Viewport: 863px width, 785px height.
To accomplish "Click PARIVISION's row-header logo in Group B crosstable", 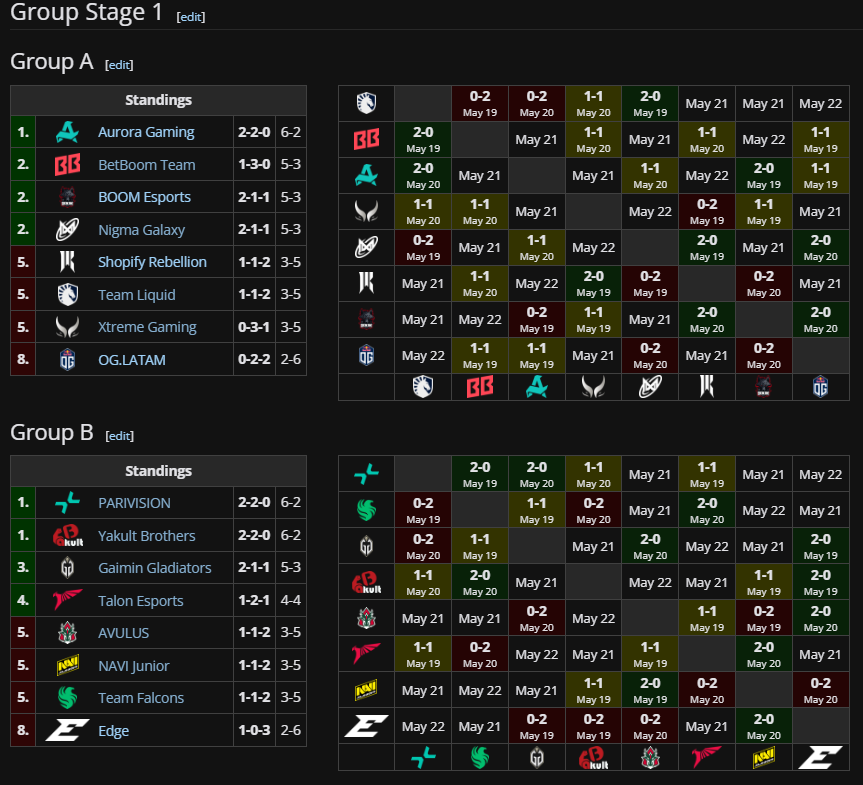I will (367, 473).
